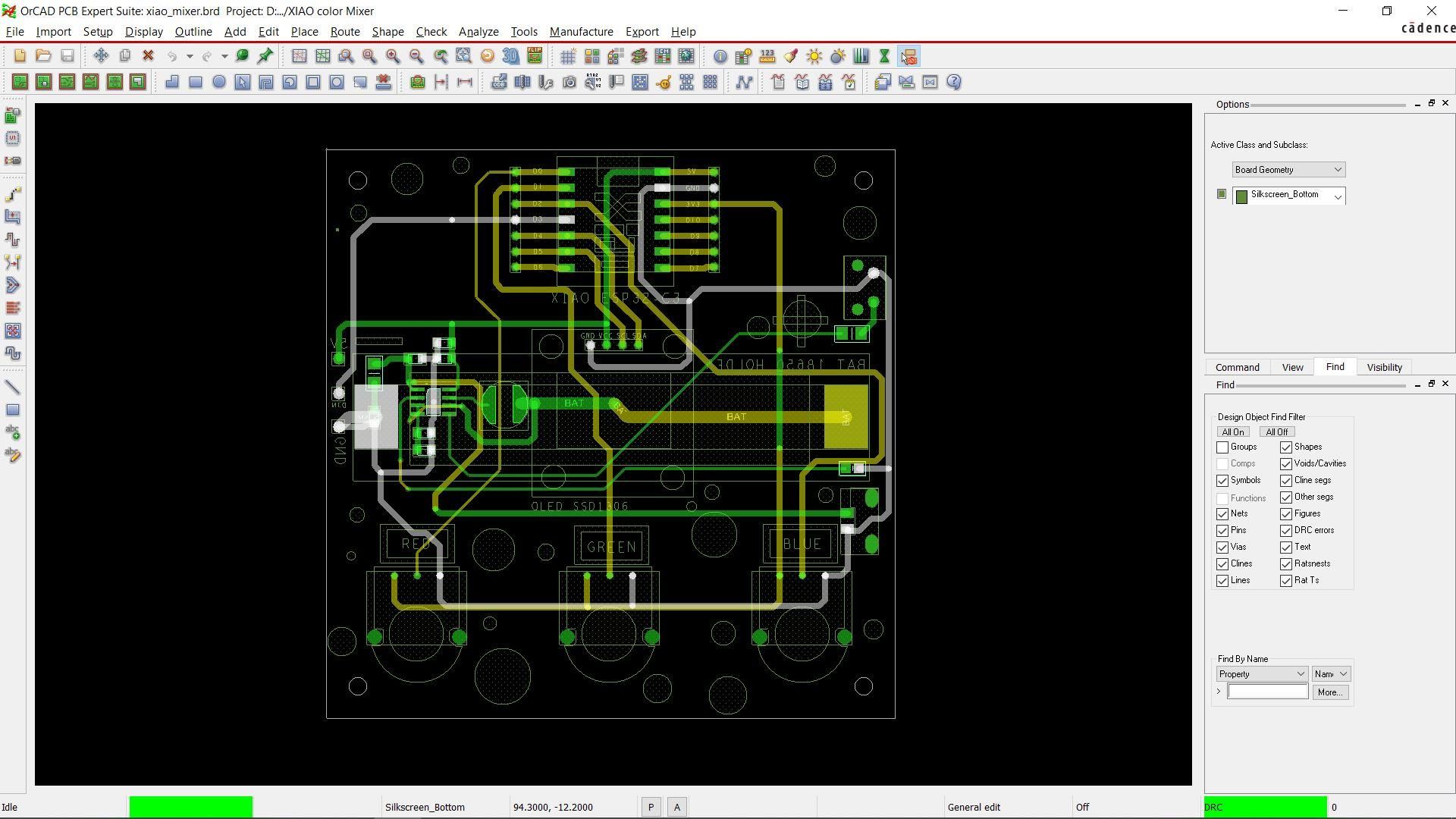Uncheck the Vias checkbox
This screenshot has width=1456, height=819.
tap(1222, 548)
